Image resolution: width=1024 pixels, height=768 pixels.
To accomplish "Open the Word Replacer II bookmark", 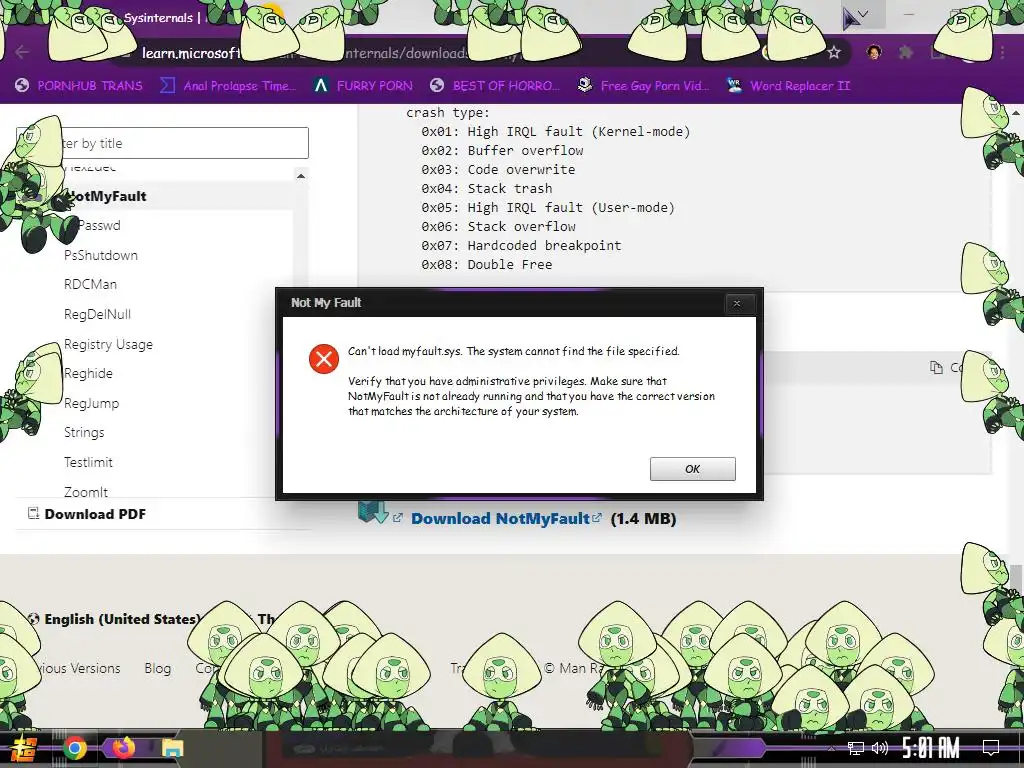I will (x=789, y=86).
